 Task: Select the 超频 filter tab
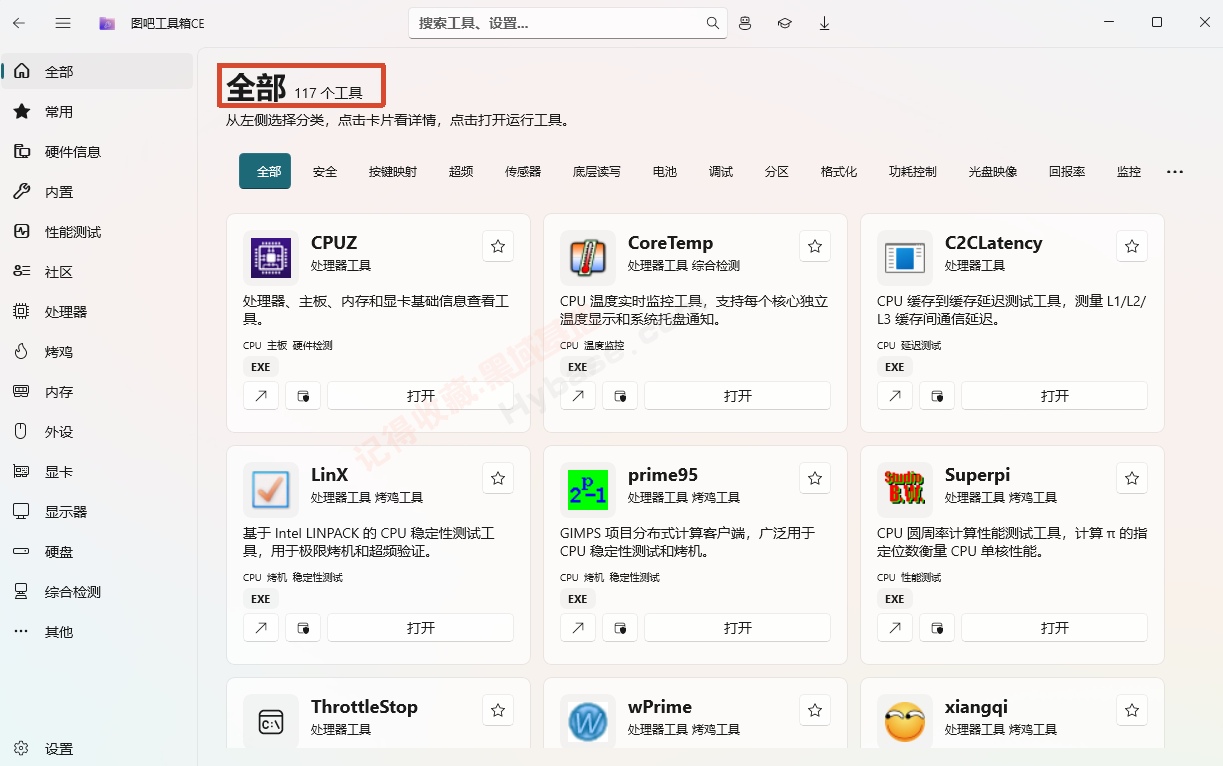point(461,171)
